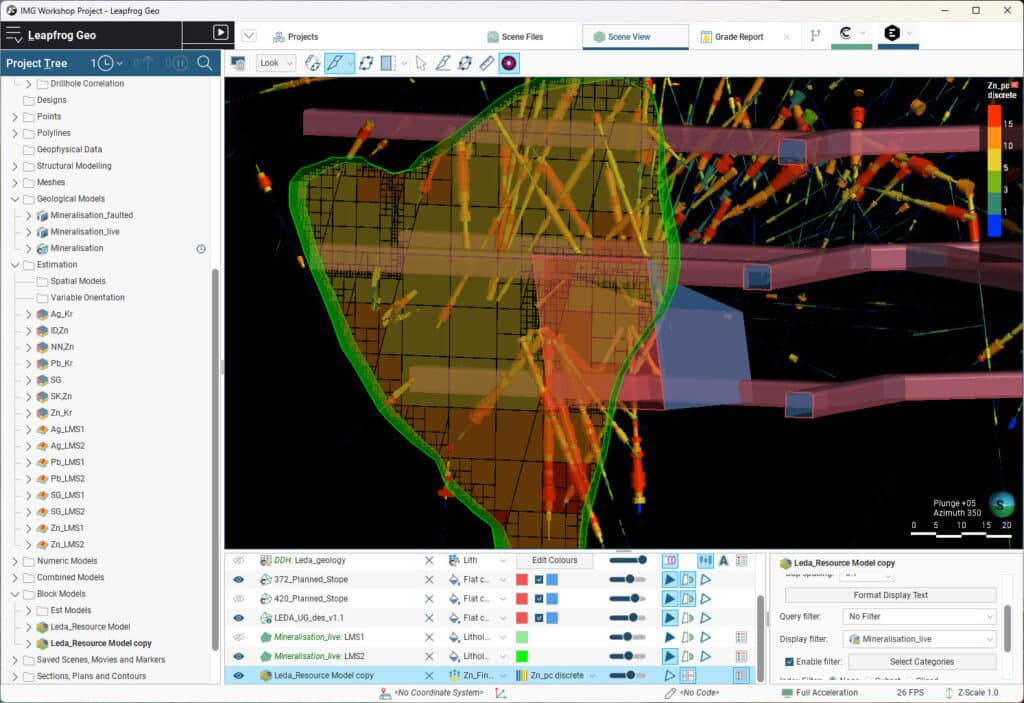Open the scene screenshot capture icon
Viewport: 1024px width, 703px height.
click(x=240, y=63)
